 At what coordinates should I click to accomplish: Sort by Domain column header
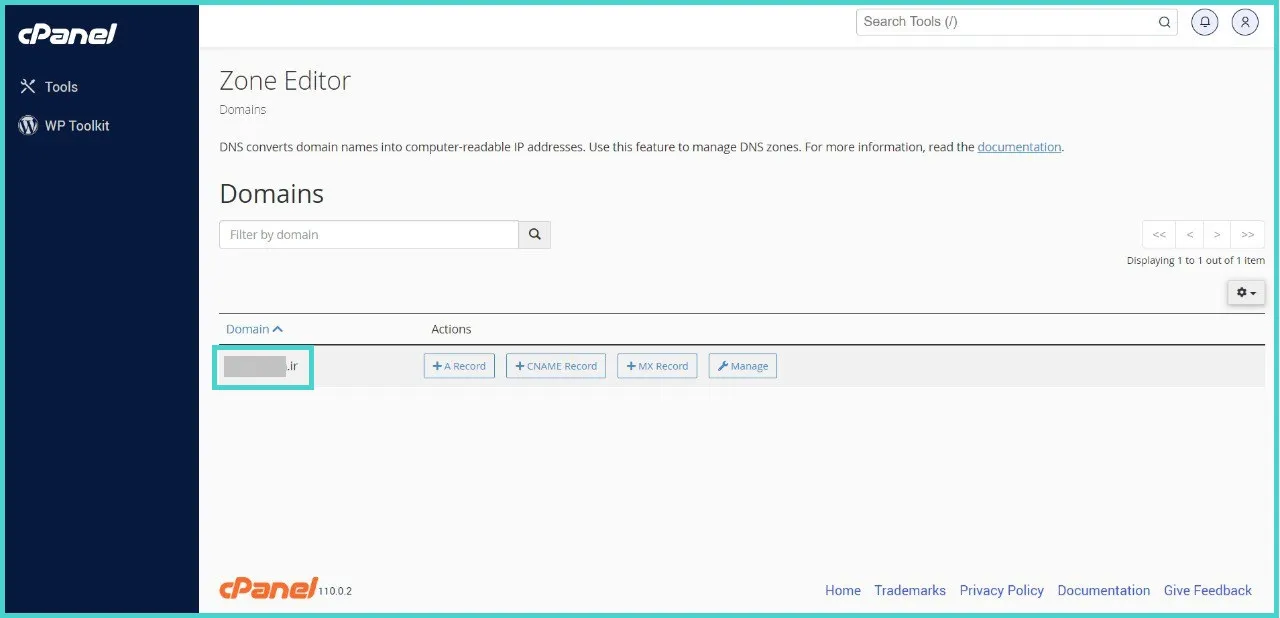click(254, 329)
